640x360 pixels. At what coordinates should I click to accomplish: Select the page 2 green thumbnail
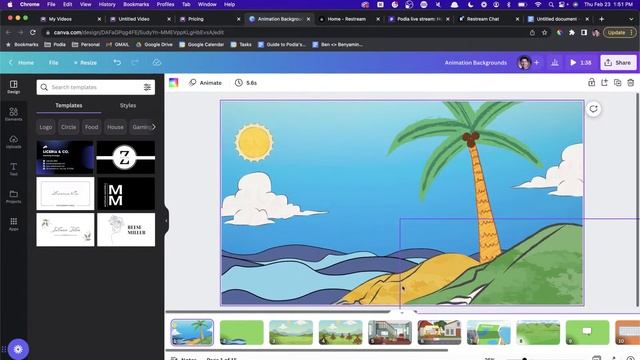click(x=242, y=332)
